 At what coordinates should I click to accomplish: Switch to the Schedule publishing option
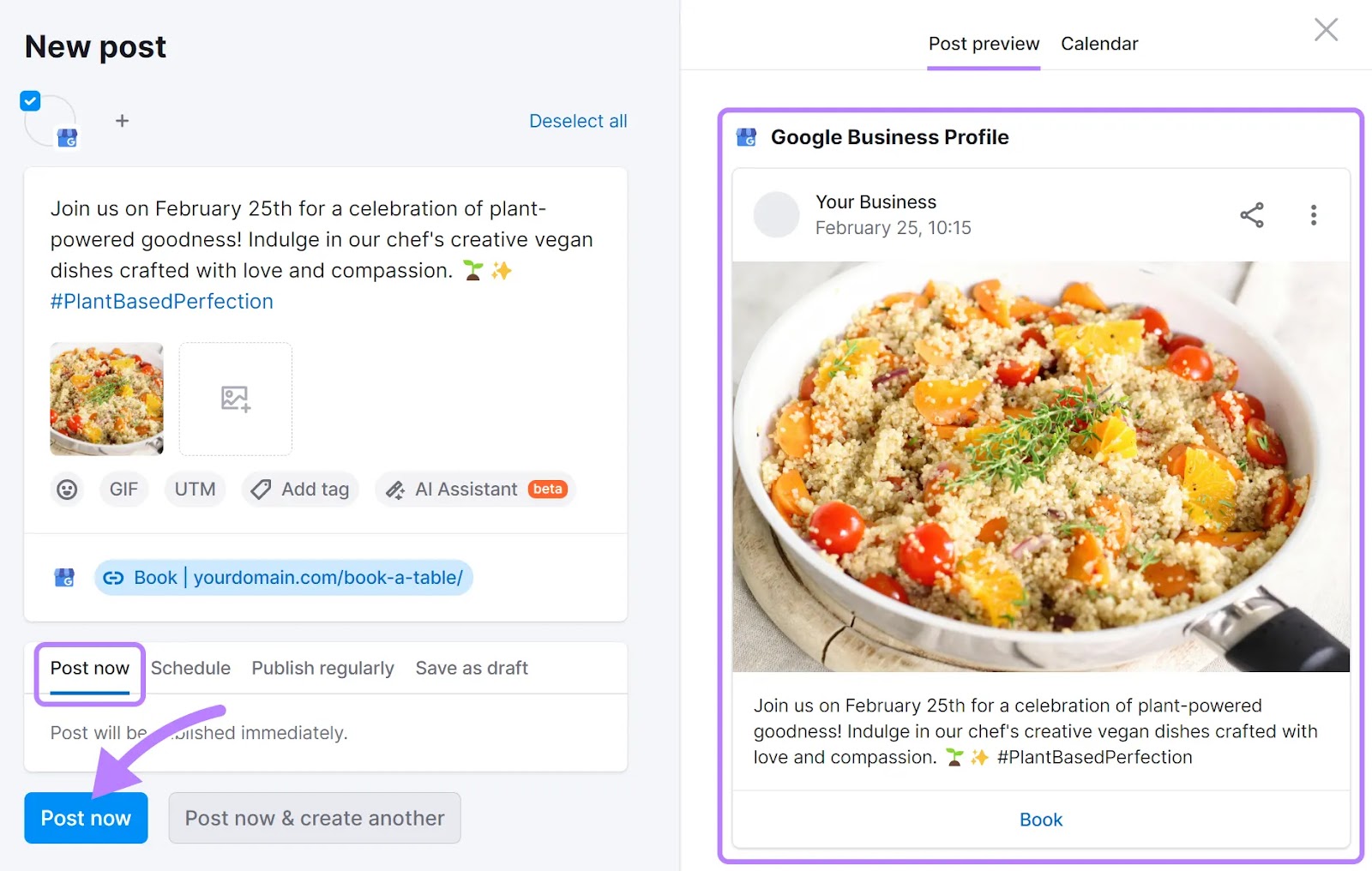click(x=190, y=668)
